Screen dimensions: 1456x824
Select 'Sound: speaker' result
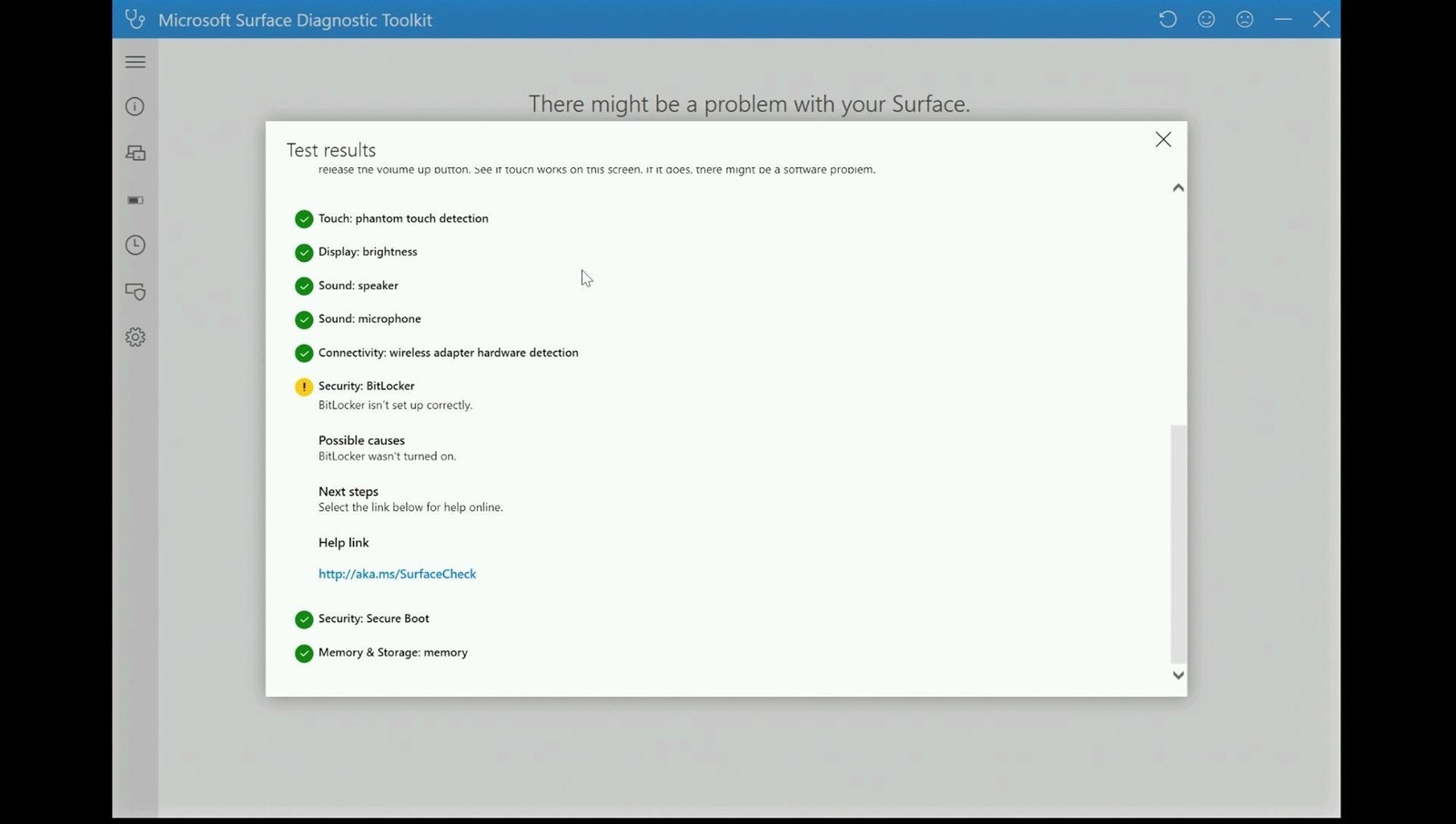tap(359, 286)
